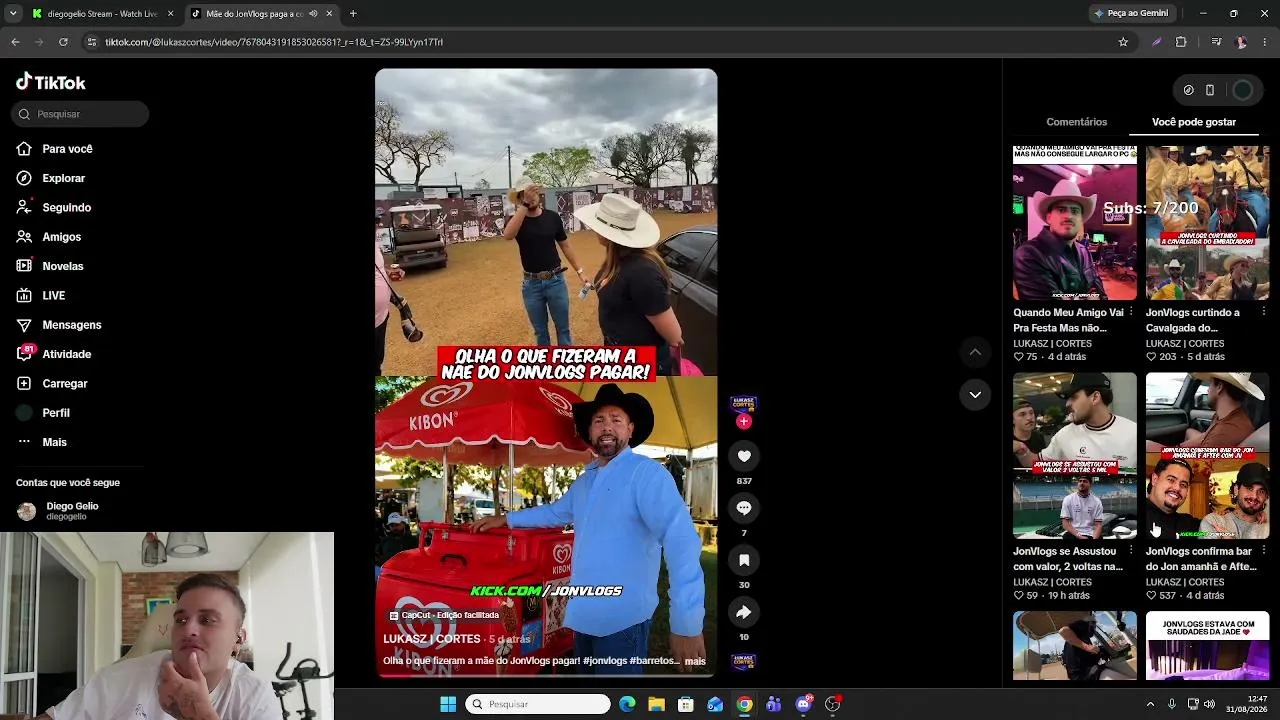
Task: Click the TikTok logo
Action: [x=51, y=82]
